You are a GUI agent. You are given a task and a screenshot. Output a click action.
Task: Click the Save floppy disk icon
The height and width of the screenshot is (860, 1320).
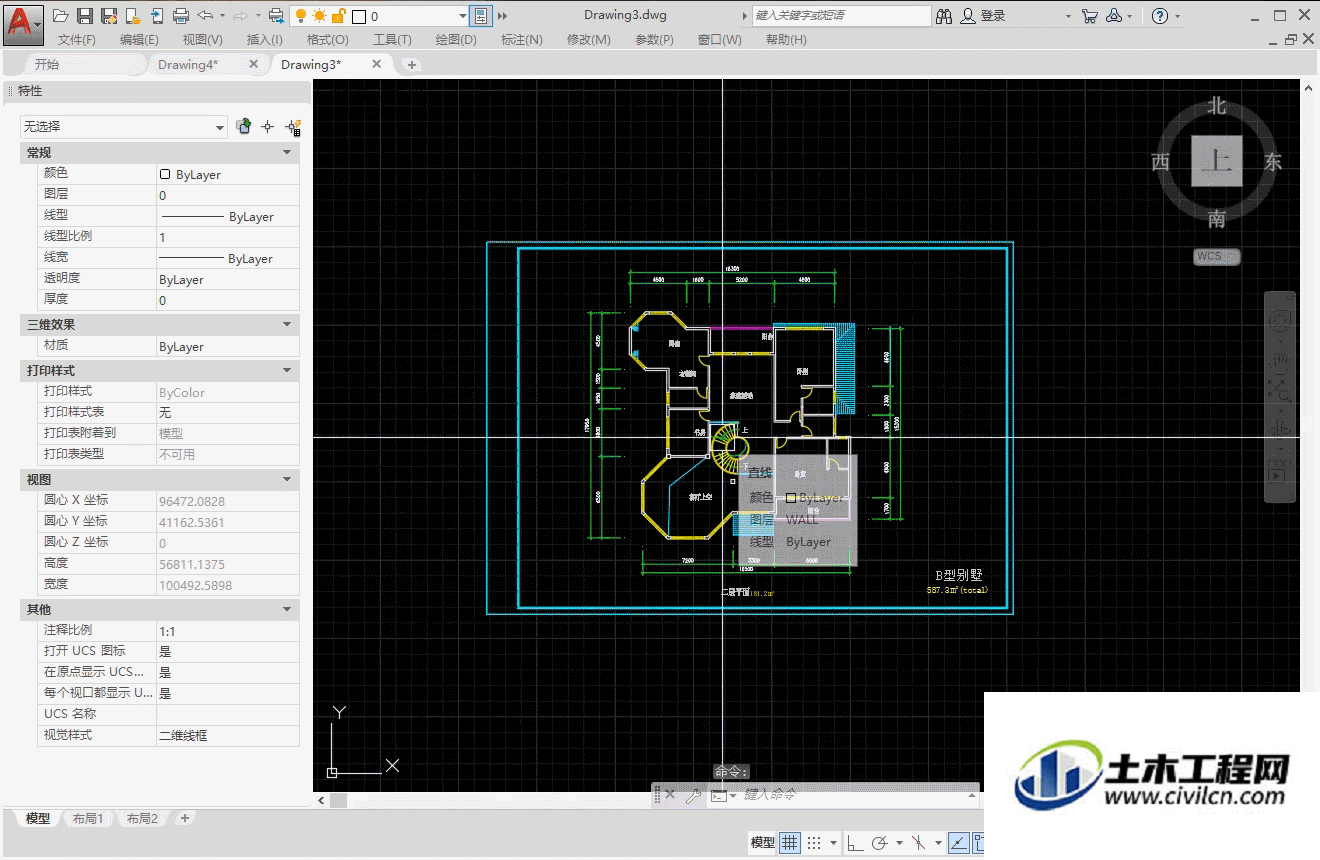pos(85,16)
